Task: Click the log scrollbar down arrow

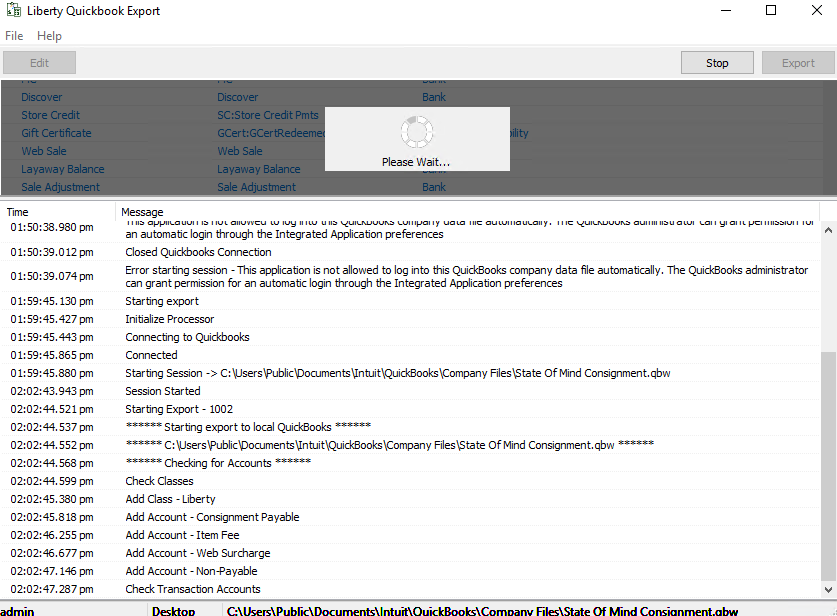Action: (828, 590)
